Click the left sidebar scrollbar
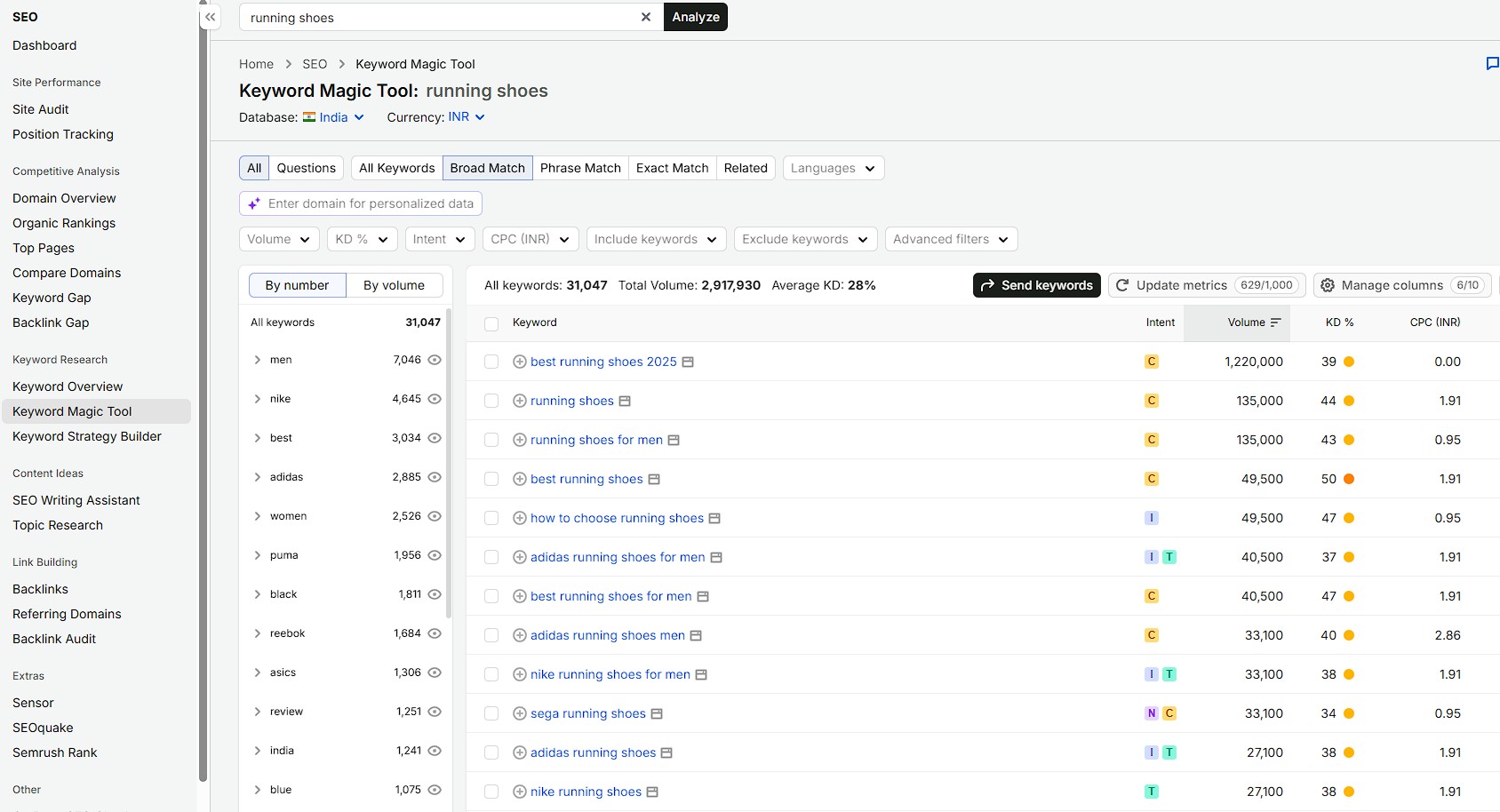1500x812 pixels. [203, 391]
